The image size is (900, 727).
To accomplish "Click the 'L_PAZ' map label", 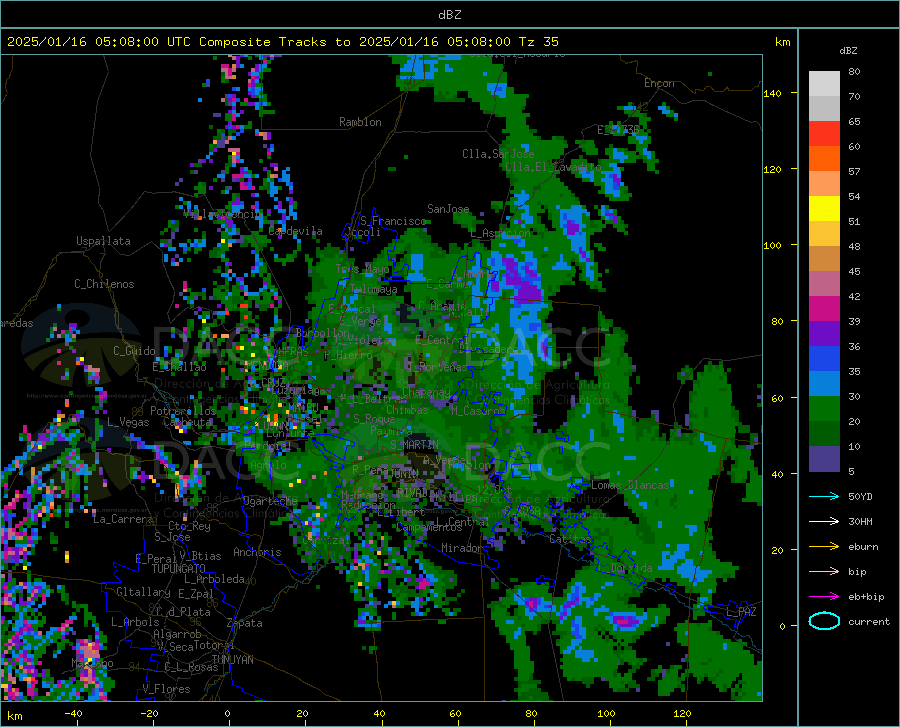I will (x=741, y=612).
